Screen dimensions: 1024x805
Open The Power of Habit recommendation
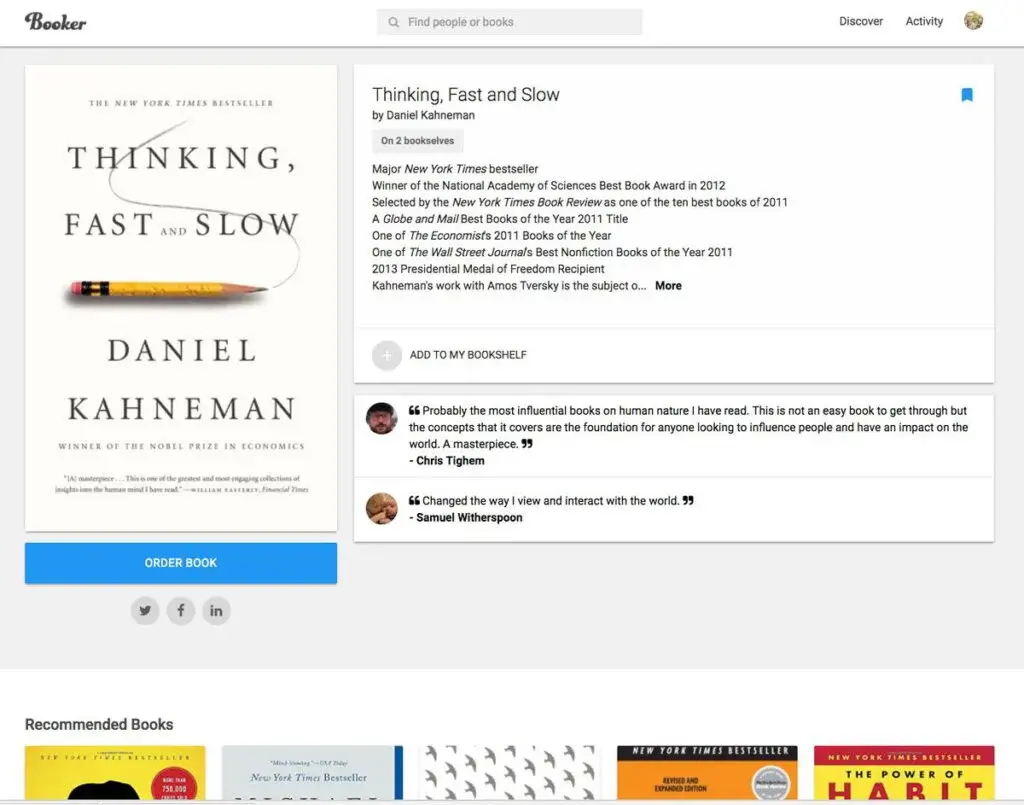pyautogui.click(x=904, y=773)
